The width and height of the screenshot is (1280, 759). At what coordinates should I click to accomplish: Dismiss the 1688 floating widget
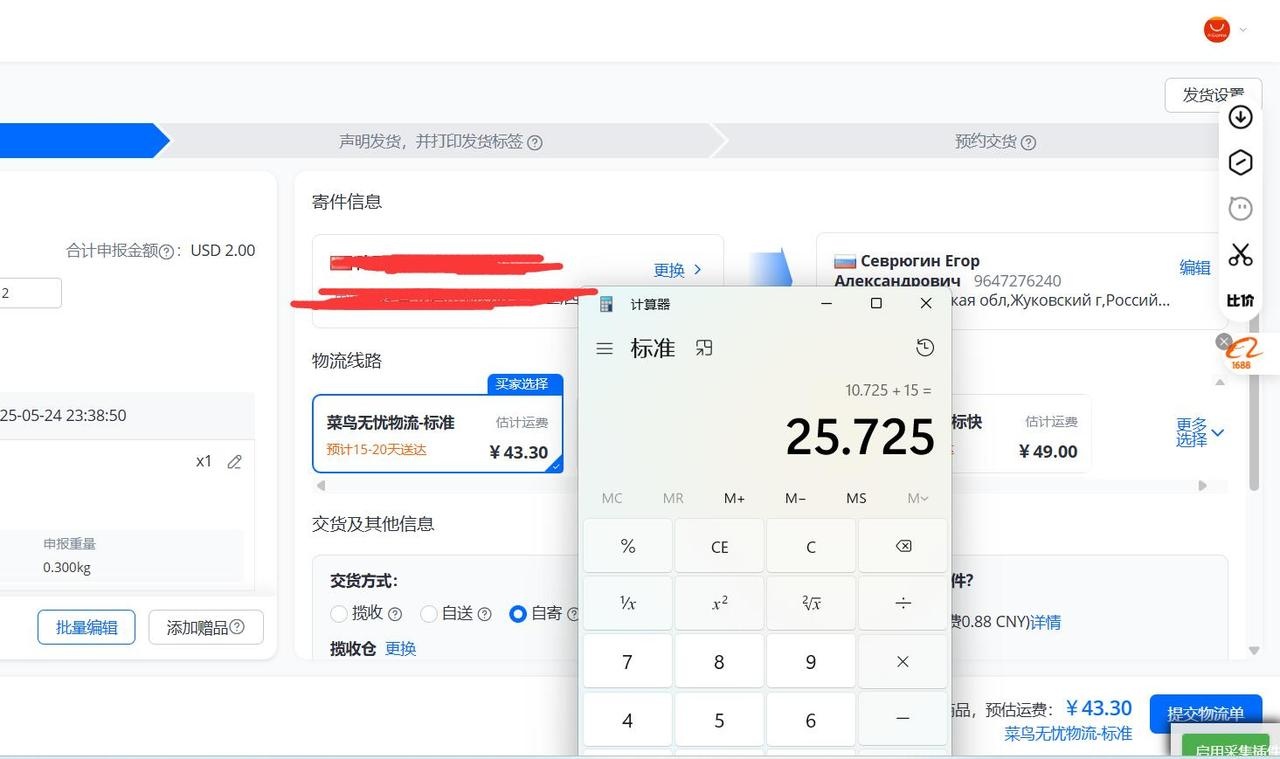(1223, 342)
